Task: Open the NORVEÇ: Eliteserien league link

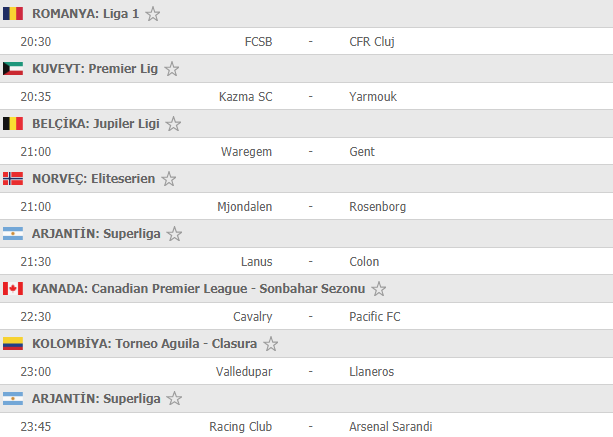Action: click(93, 179)
